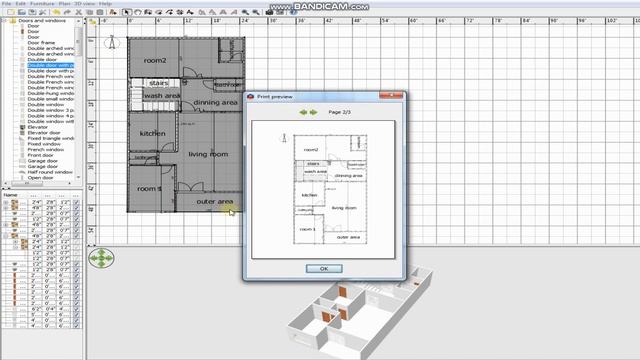Click the Open home toolbar icon
This screenshot has height=360, width=640.
click(21, 12)
